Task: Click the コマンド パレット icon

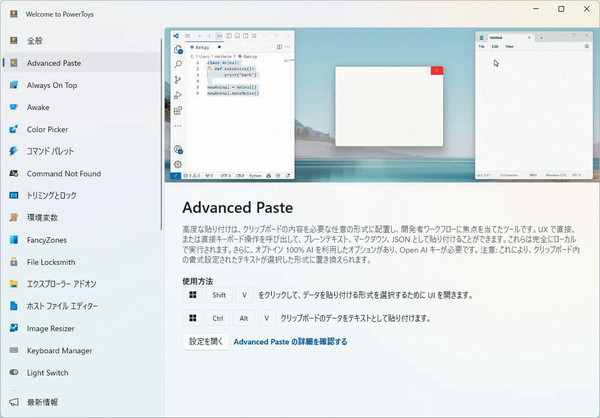Action: point(14,151)
